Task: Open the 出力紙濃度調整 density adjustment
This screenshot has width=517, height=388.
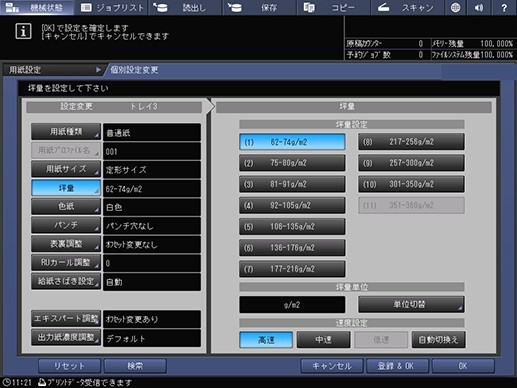Action: (66, 337)
